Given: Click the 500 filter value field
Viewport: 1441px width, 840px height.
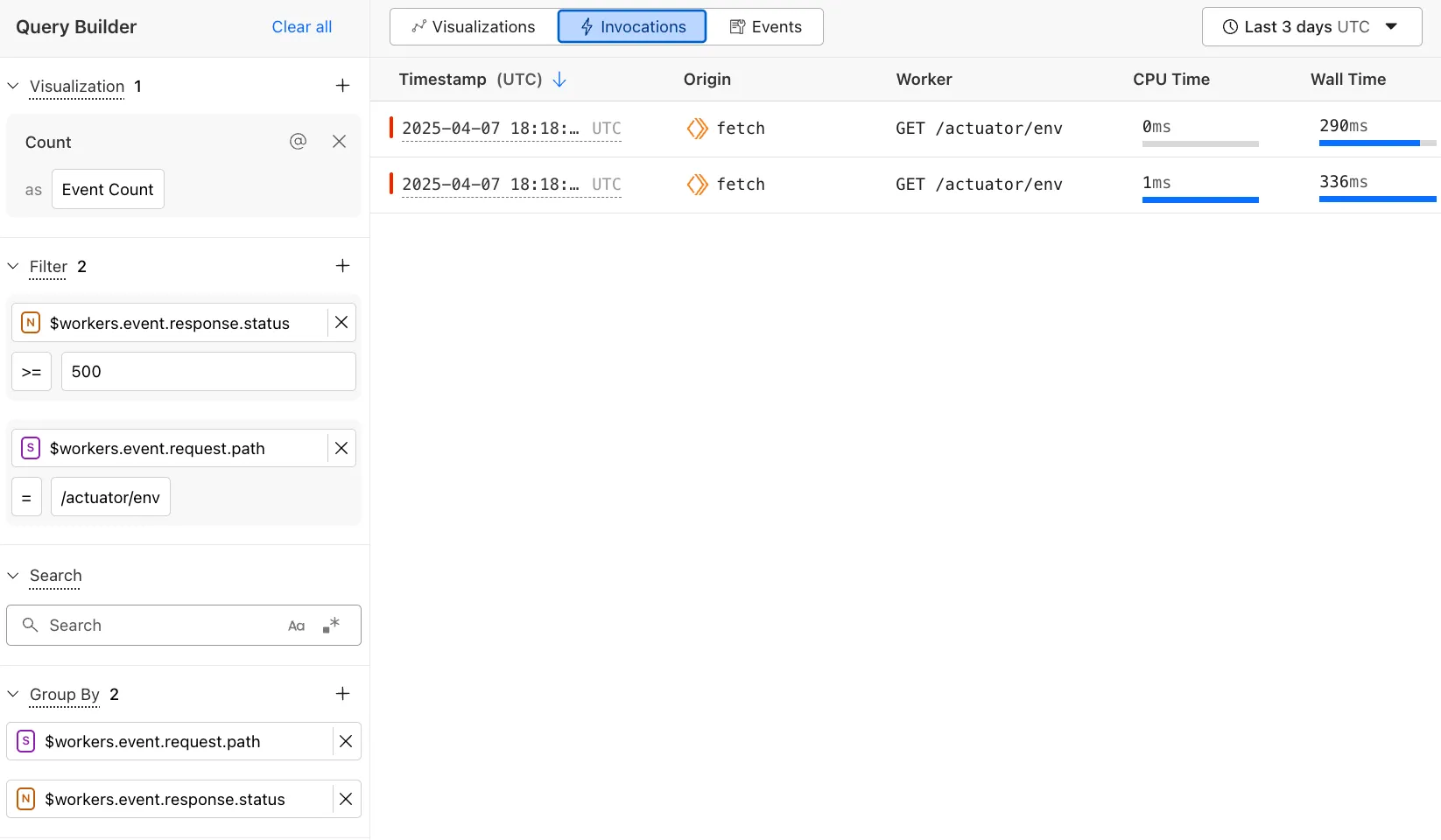Looking at the screenshot, I should 207,371.
